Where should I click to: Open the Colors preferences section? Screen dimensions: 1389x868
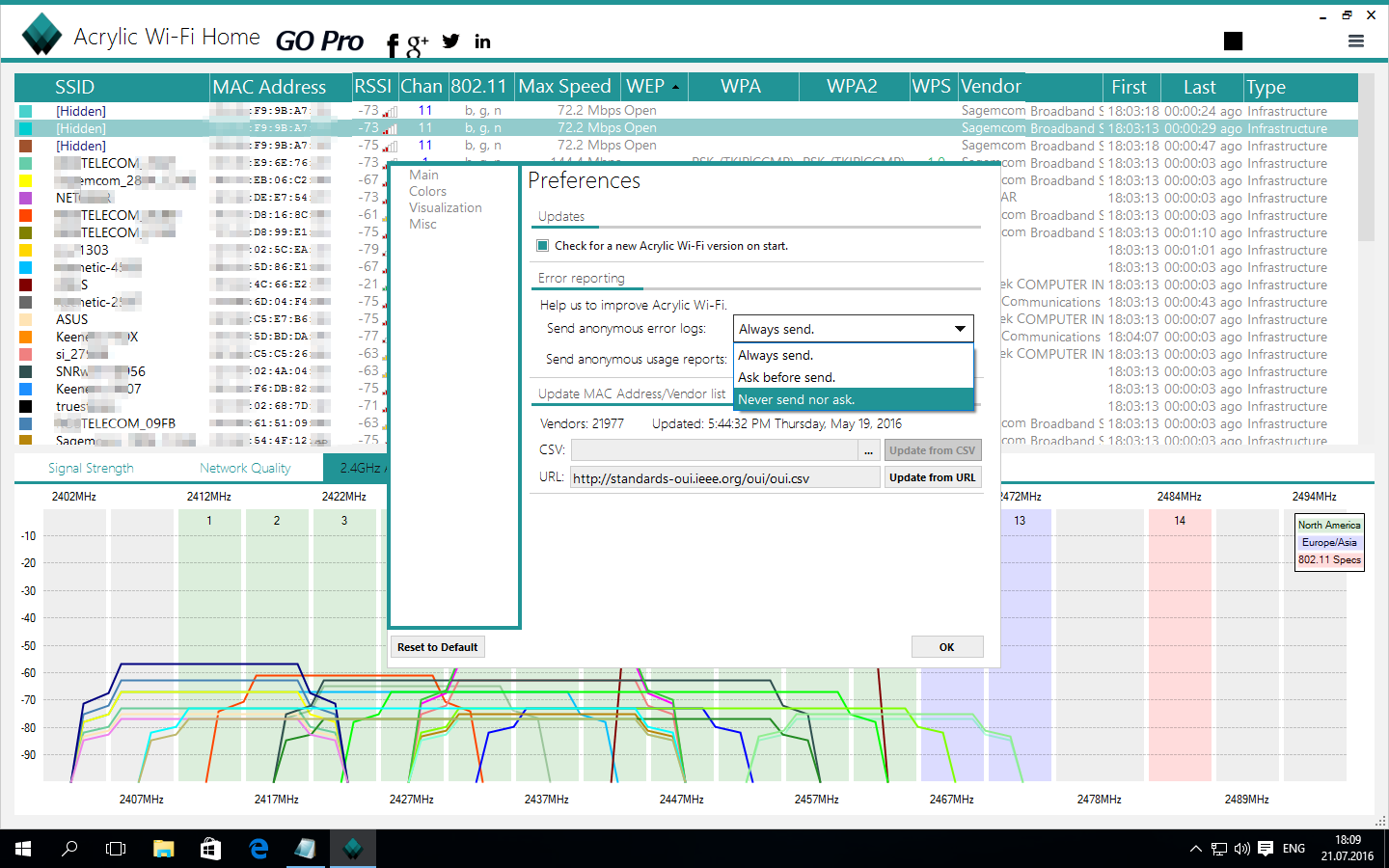pos(427,191)
